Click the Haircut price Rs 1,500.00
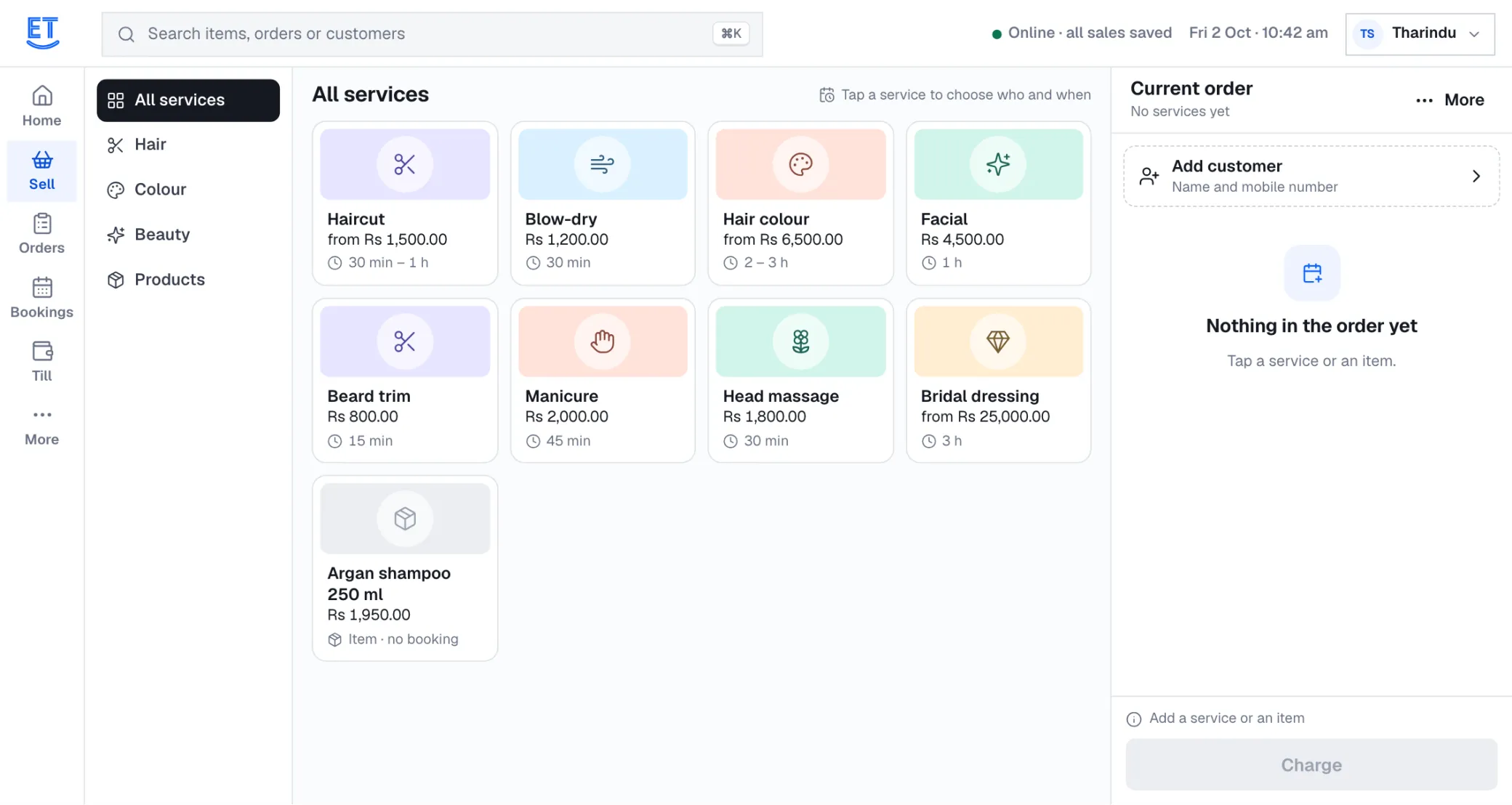This screenshot has height=805, width=1512. pos(387,240)
